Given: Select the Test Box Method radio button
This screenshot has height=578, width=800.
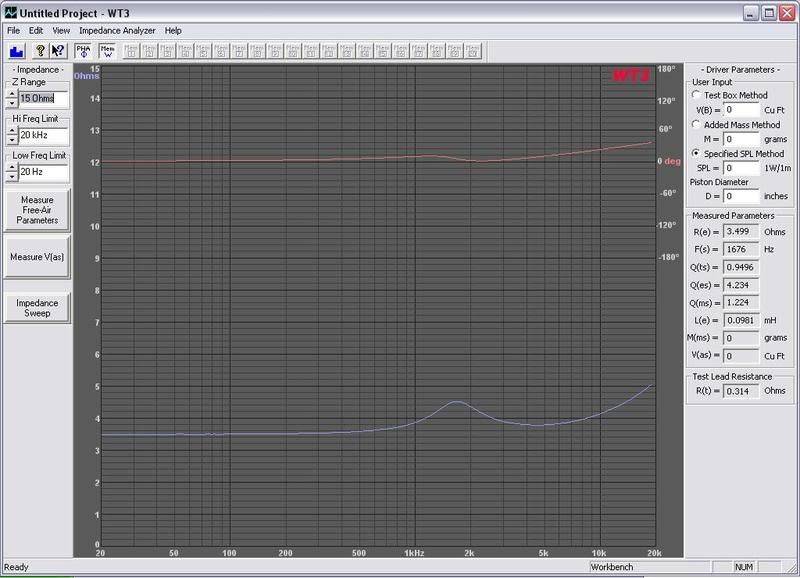Looking at the screenshot, I should (696, 95).
